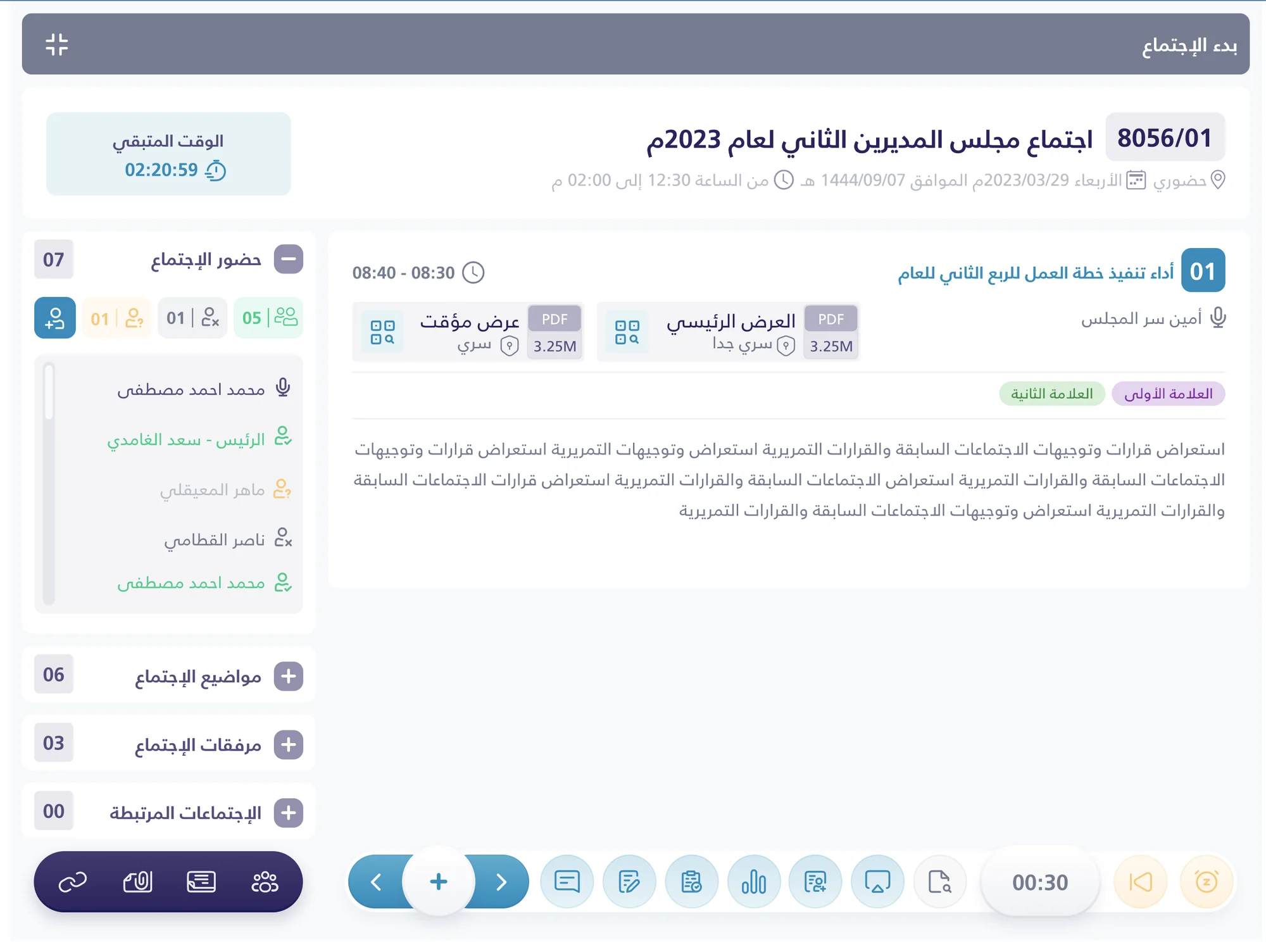Screen dimensions: 1266x952
Task: Select attendee الرئيس - سعد الغامدي
Action: click(x=199, y=439)
